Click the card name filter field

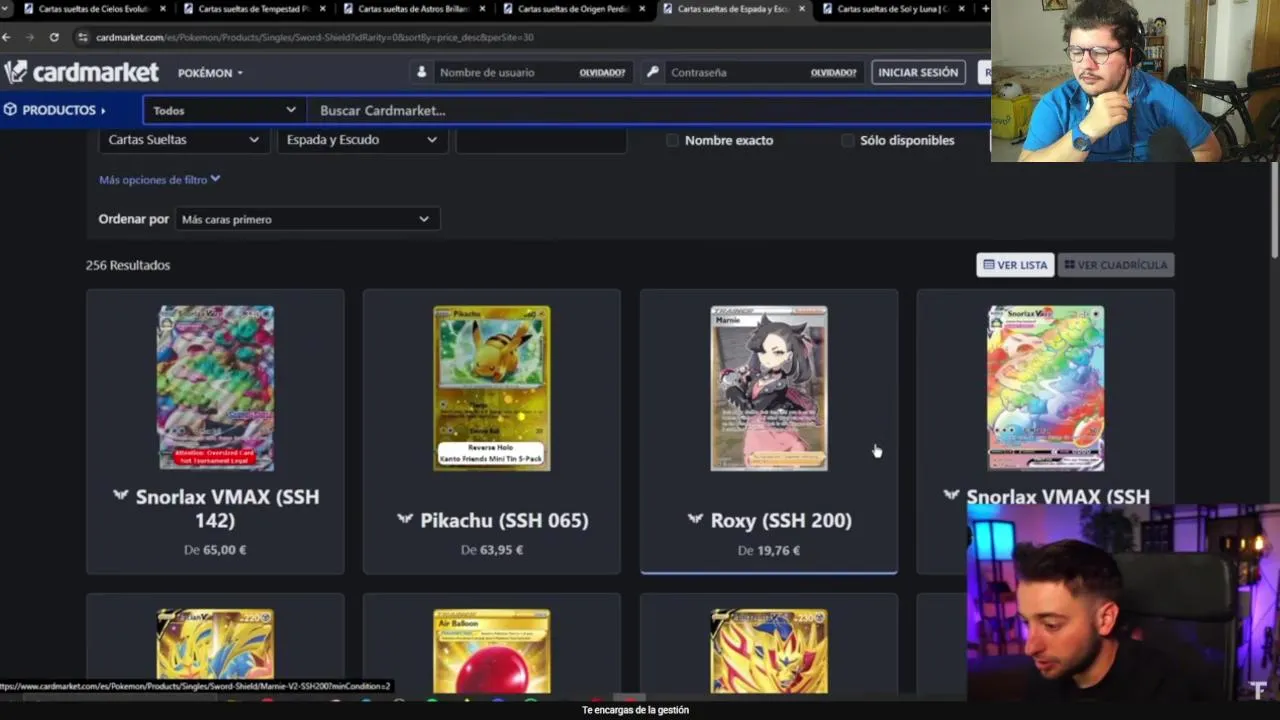point(541,140)
